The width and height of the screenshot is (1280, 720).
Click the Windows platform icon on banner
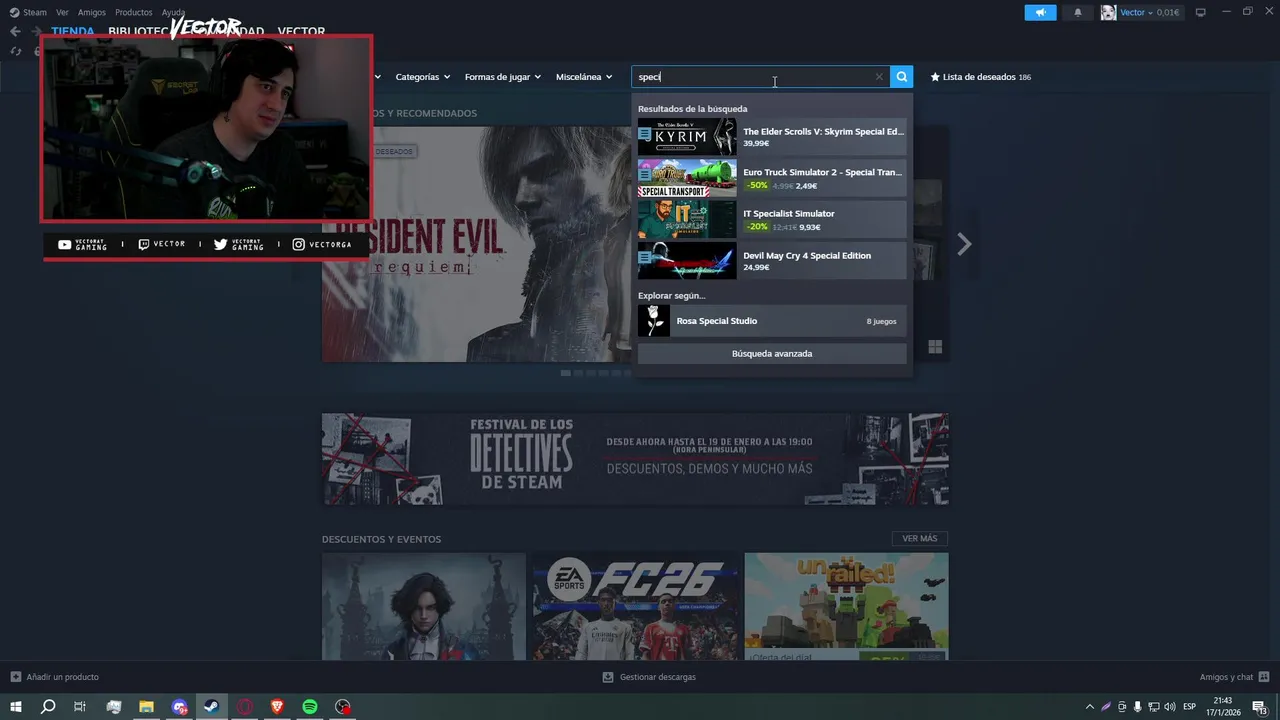(935, 347)
